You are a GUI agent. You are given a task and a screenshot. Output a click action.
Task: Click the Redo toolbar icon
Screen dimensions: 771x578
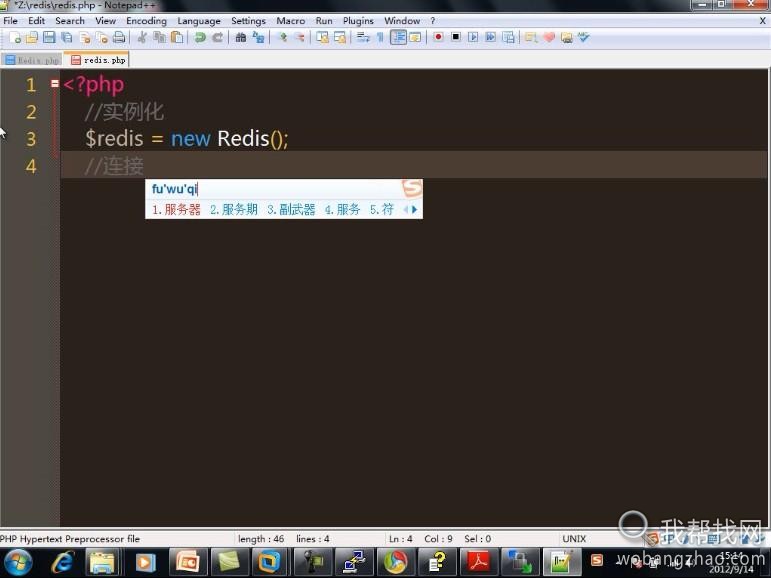pyautogui.click(x=217, y=37)
